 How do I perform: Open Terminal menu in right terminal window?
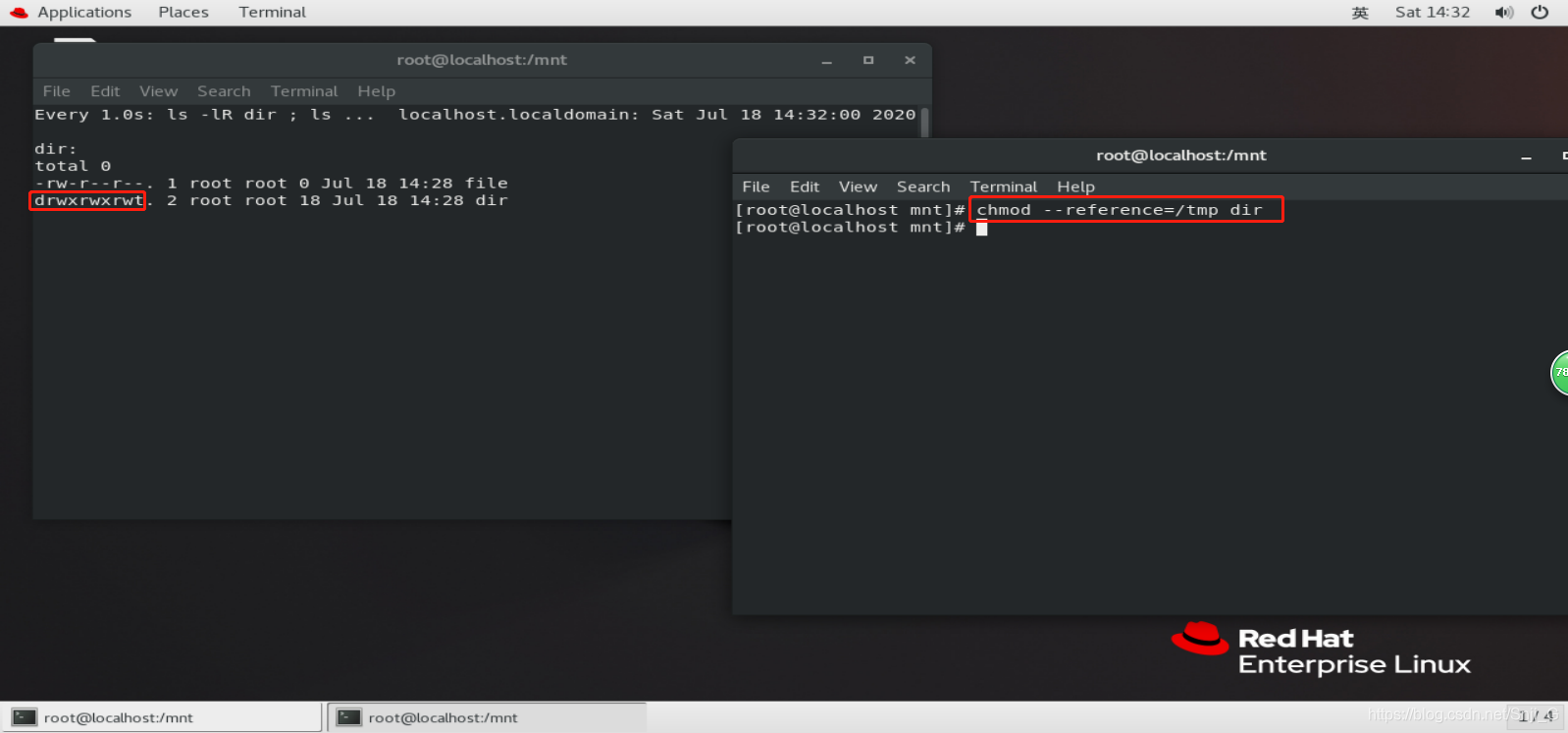pyautogui.click(x=1003, y=186)
